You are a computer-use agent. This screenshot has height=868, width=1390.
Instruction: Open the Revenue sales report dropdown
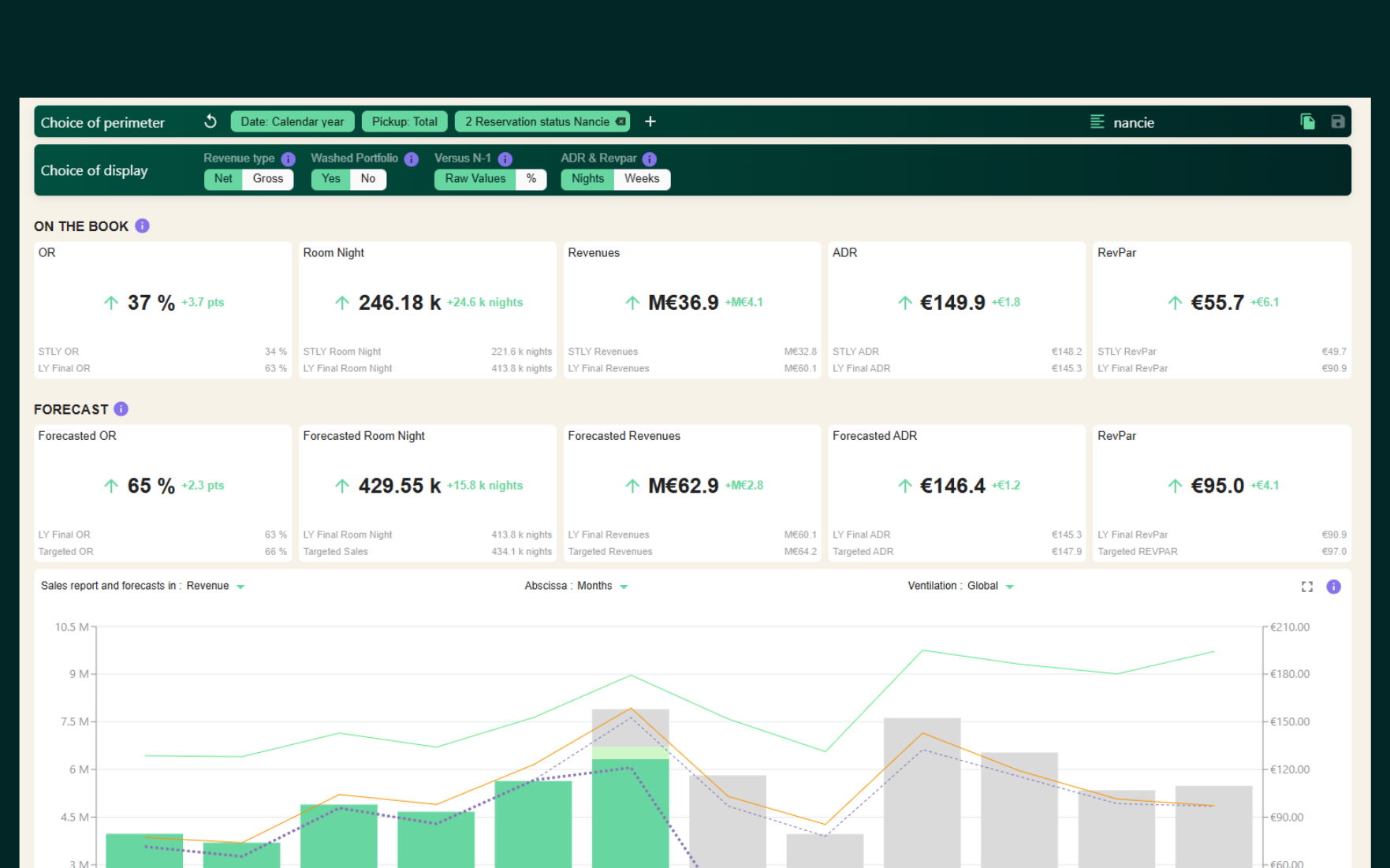216,586
